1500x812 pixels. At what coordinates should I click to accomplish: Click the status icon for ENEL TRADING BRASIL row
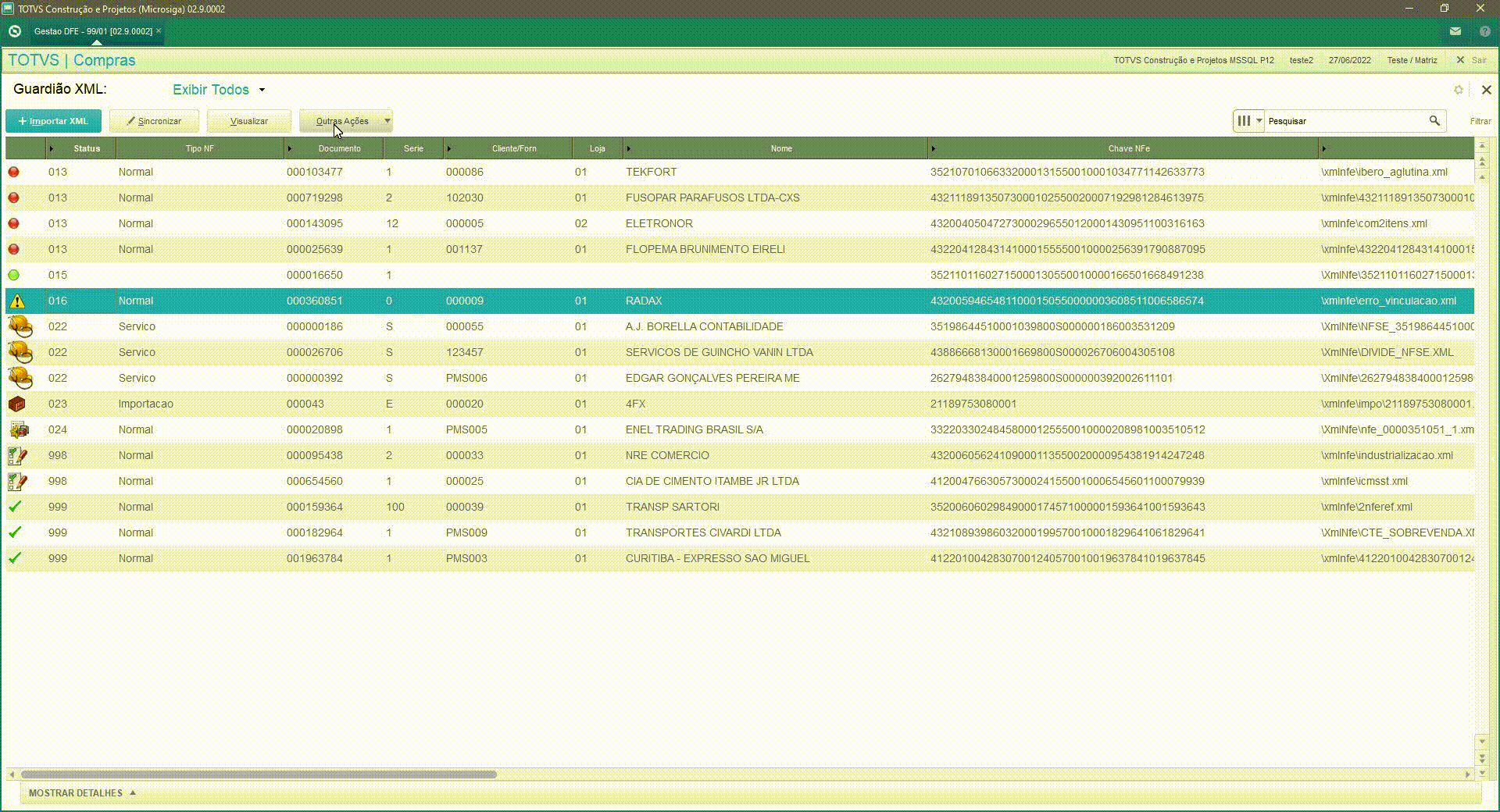click(x=19, y=429)
